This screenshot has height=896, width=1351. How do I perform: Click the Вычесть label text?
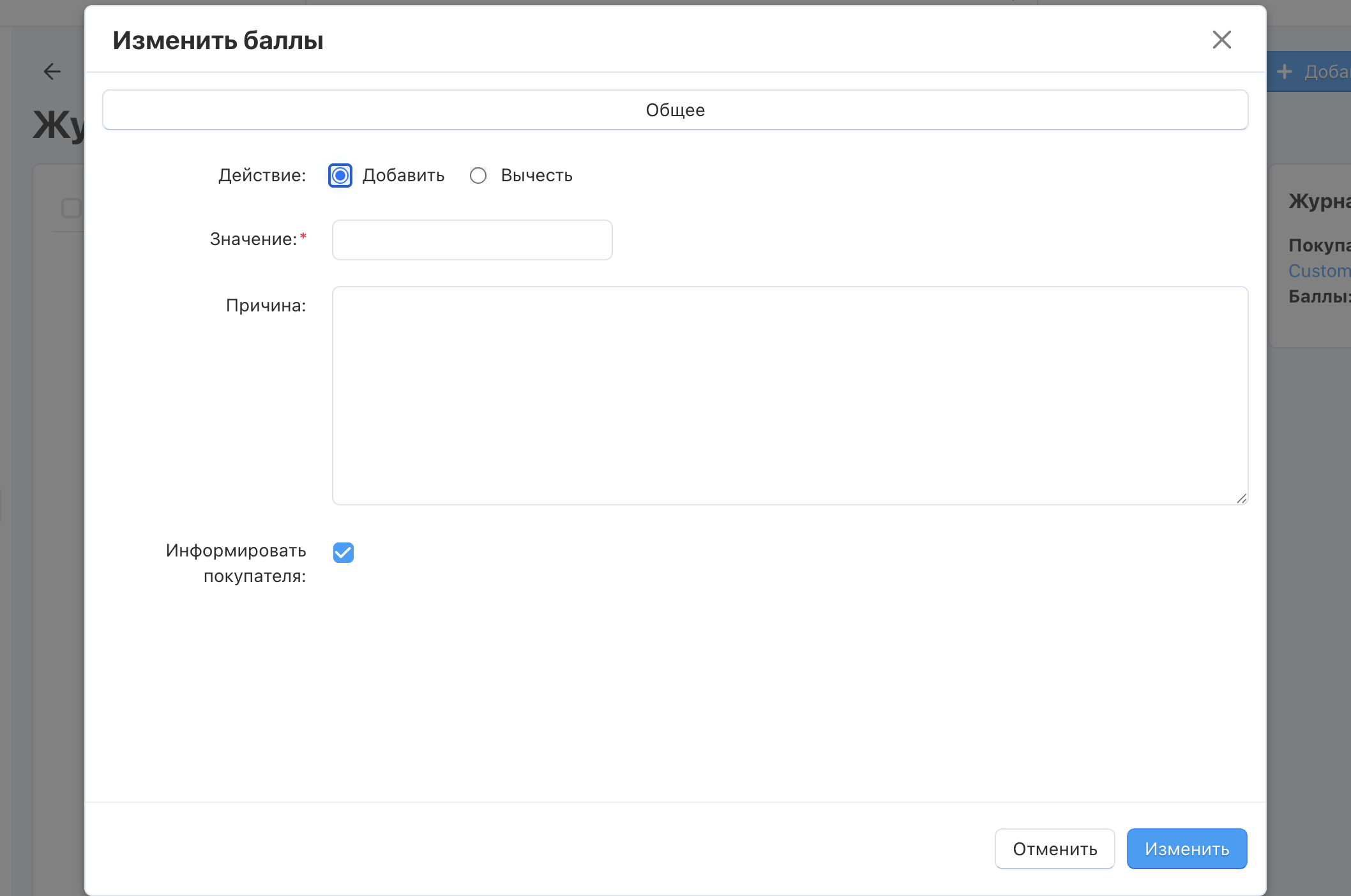(536, 175)
